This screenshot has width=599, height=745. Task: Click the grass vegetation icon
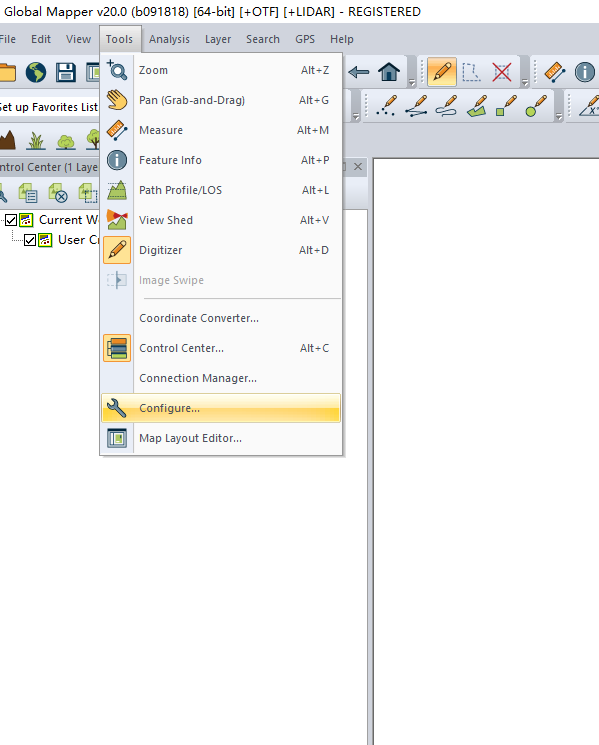pyautogui.click(x=36, y=141)
